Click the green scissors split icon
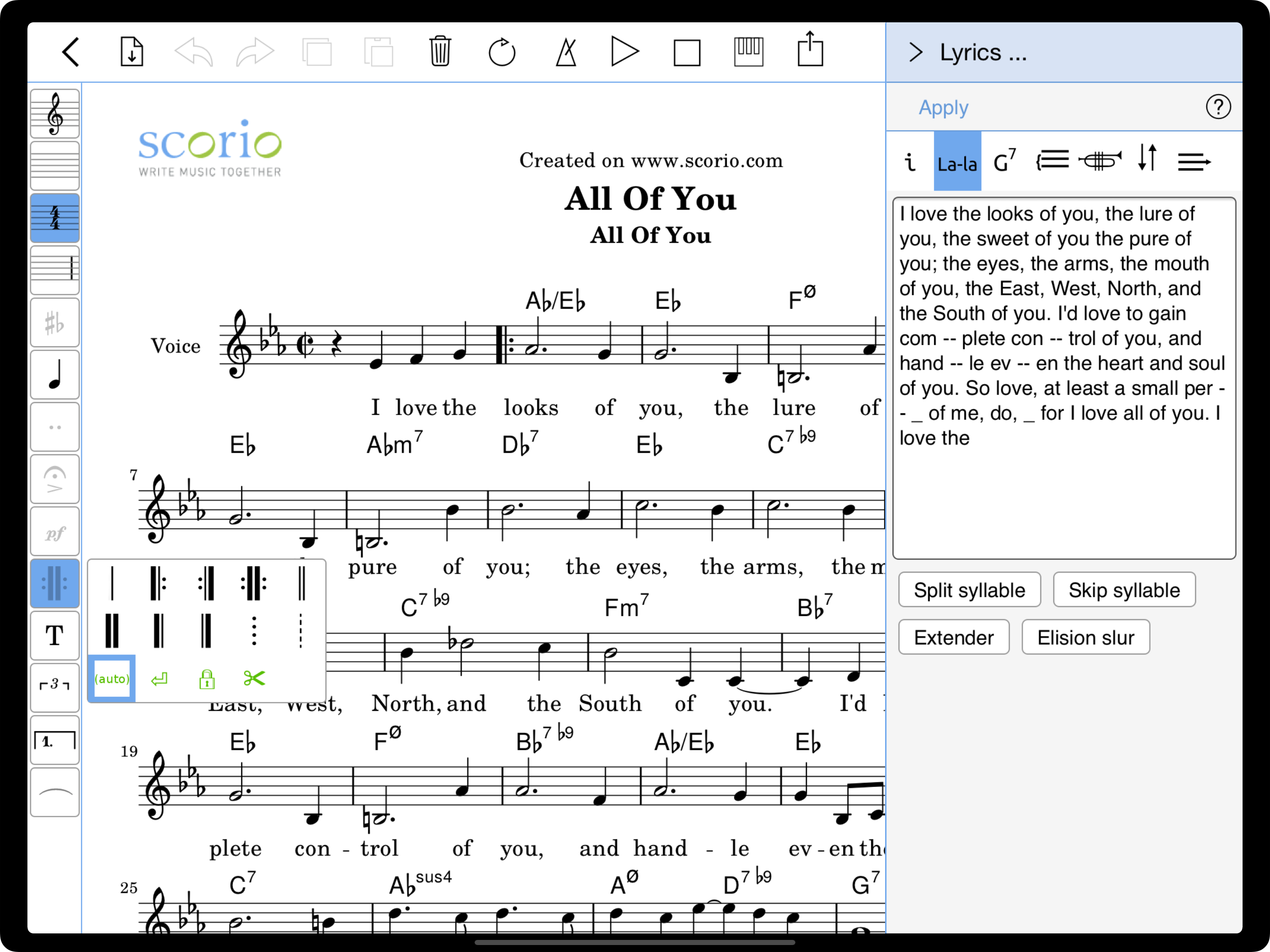 point(254,679)
